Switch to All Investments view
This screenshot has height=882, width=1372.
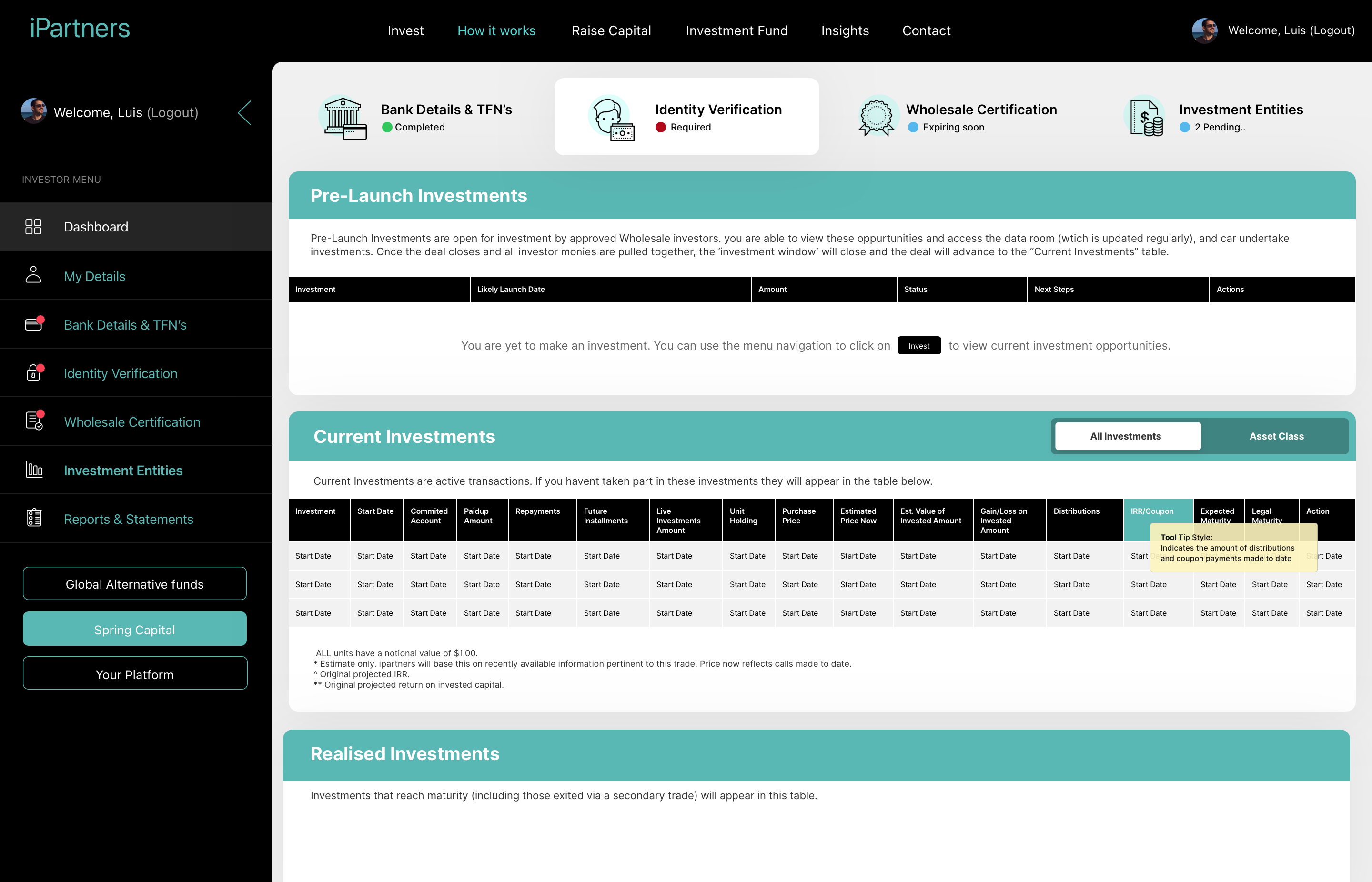1126,436
